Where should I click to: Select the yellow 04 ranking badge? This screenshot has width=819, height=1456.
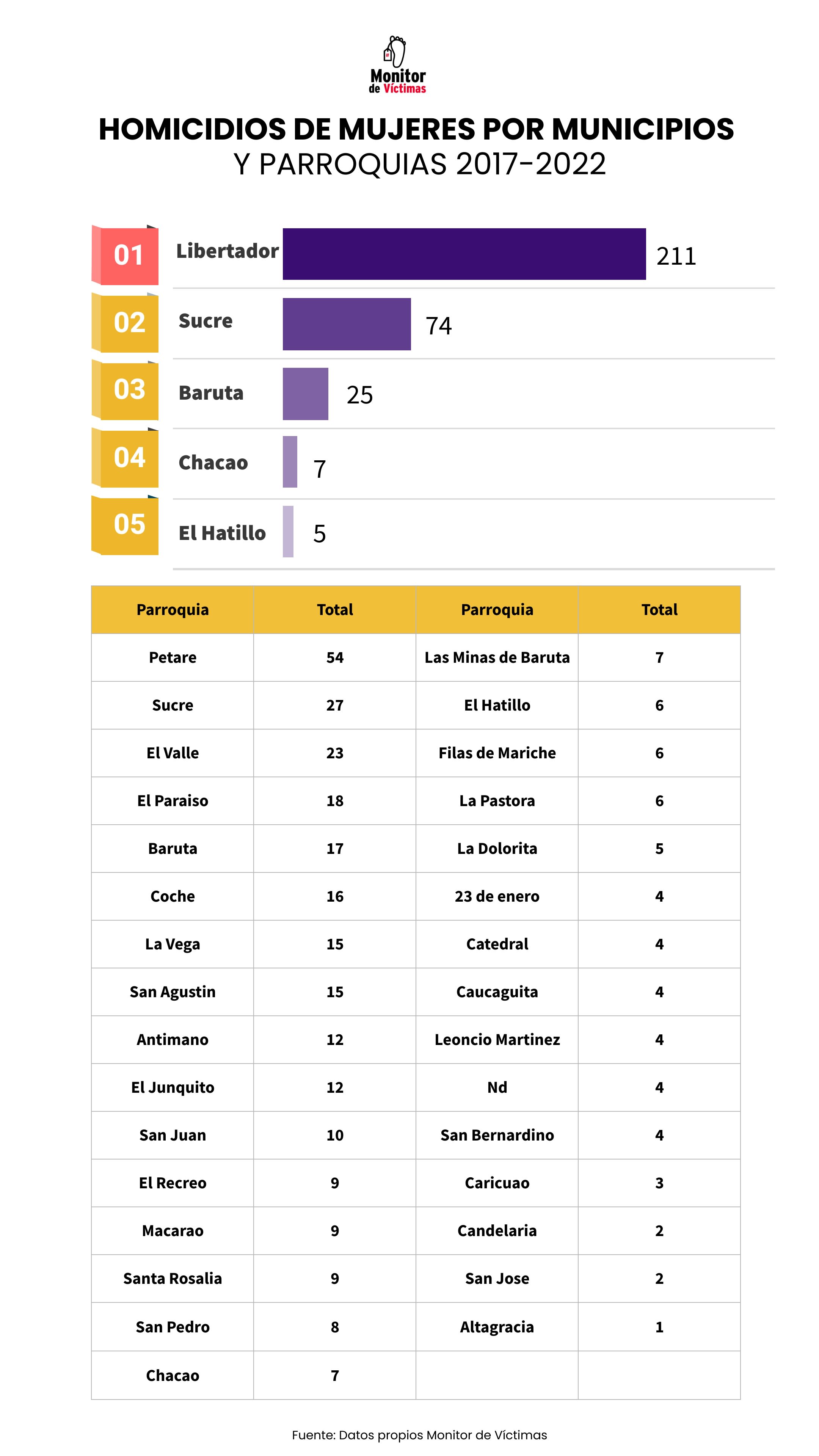[126, 457]
